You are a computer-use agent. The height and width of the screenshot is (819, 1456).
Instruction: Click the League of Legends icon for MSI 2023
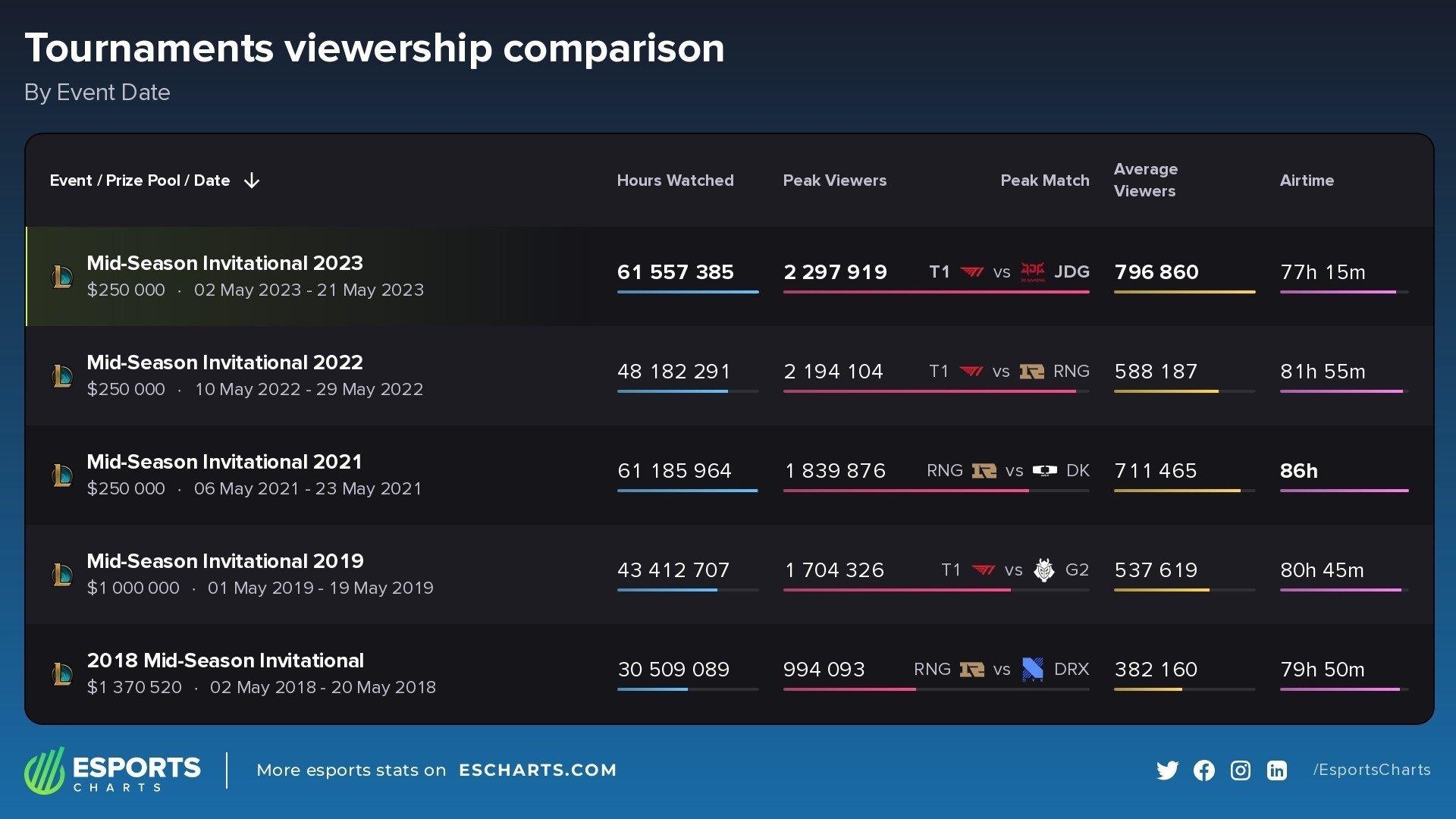(x=61, y=277)
